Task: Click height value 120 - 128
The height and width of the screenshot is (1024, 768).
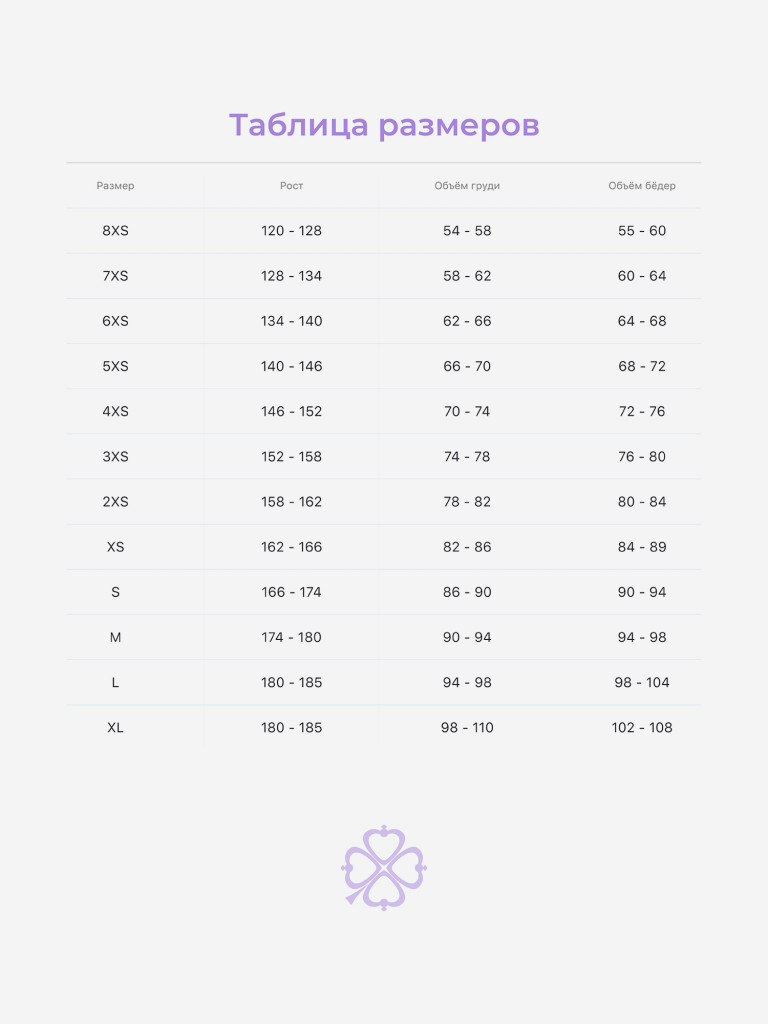Action: pyautogui.click(x=291, y=231)
